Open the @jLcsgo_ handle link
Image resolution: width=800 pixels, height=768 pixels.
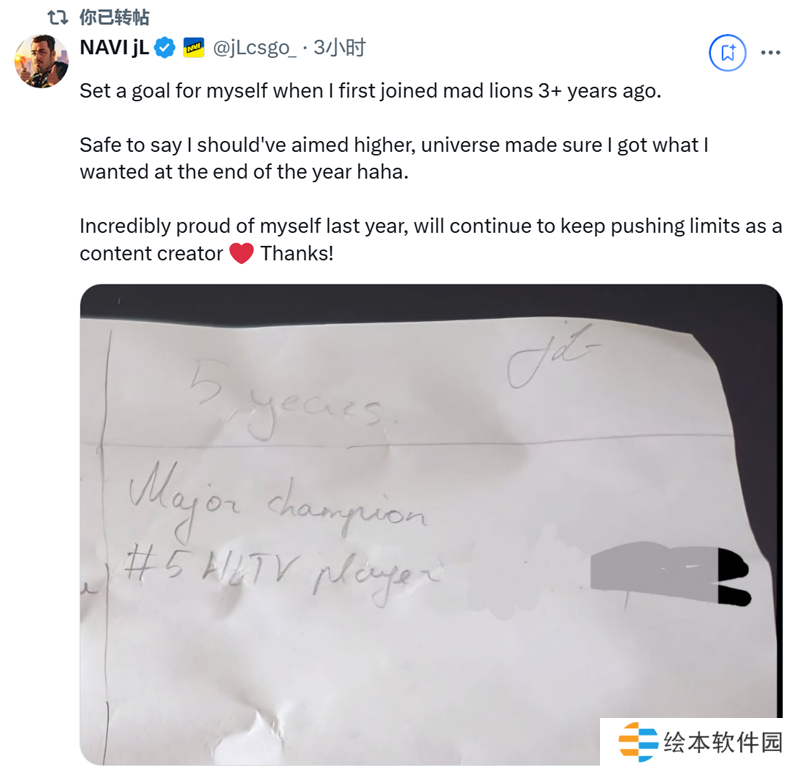tap(254, 48)
